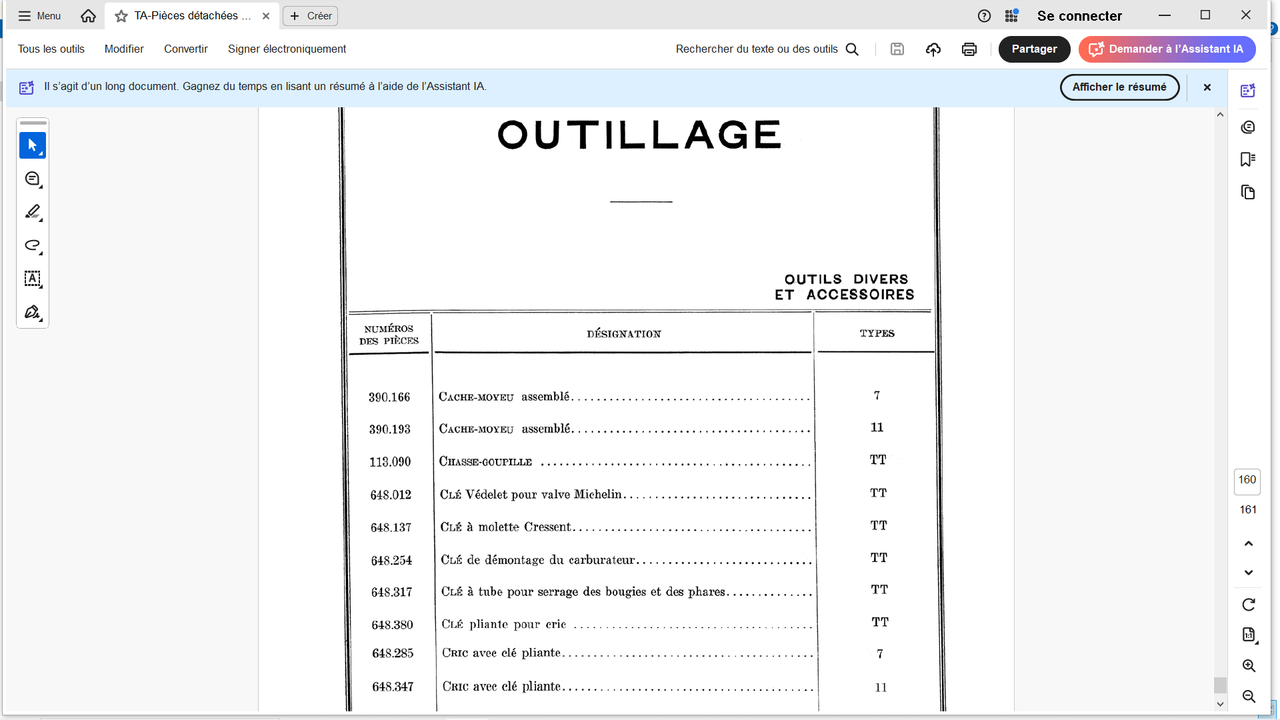Click the save diskette icon
Viewport: 1280px width, 720px height.
tap(897, 49)
